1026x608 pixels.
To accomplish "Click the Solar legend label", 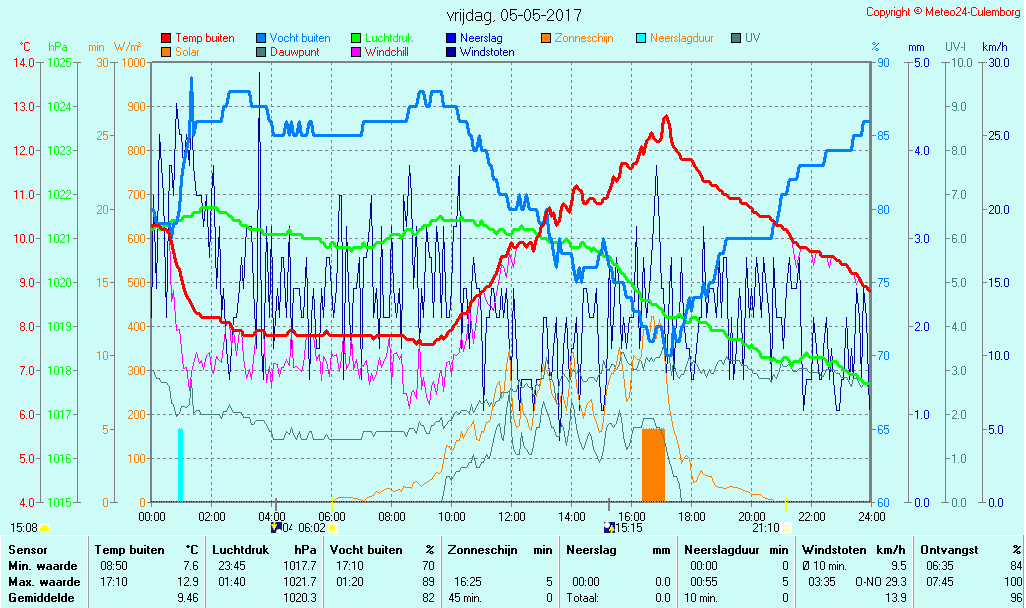I will tap(188, 52).
